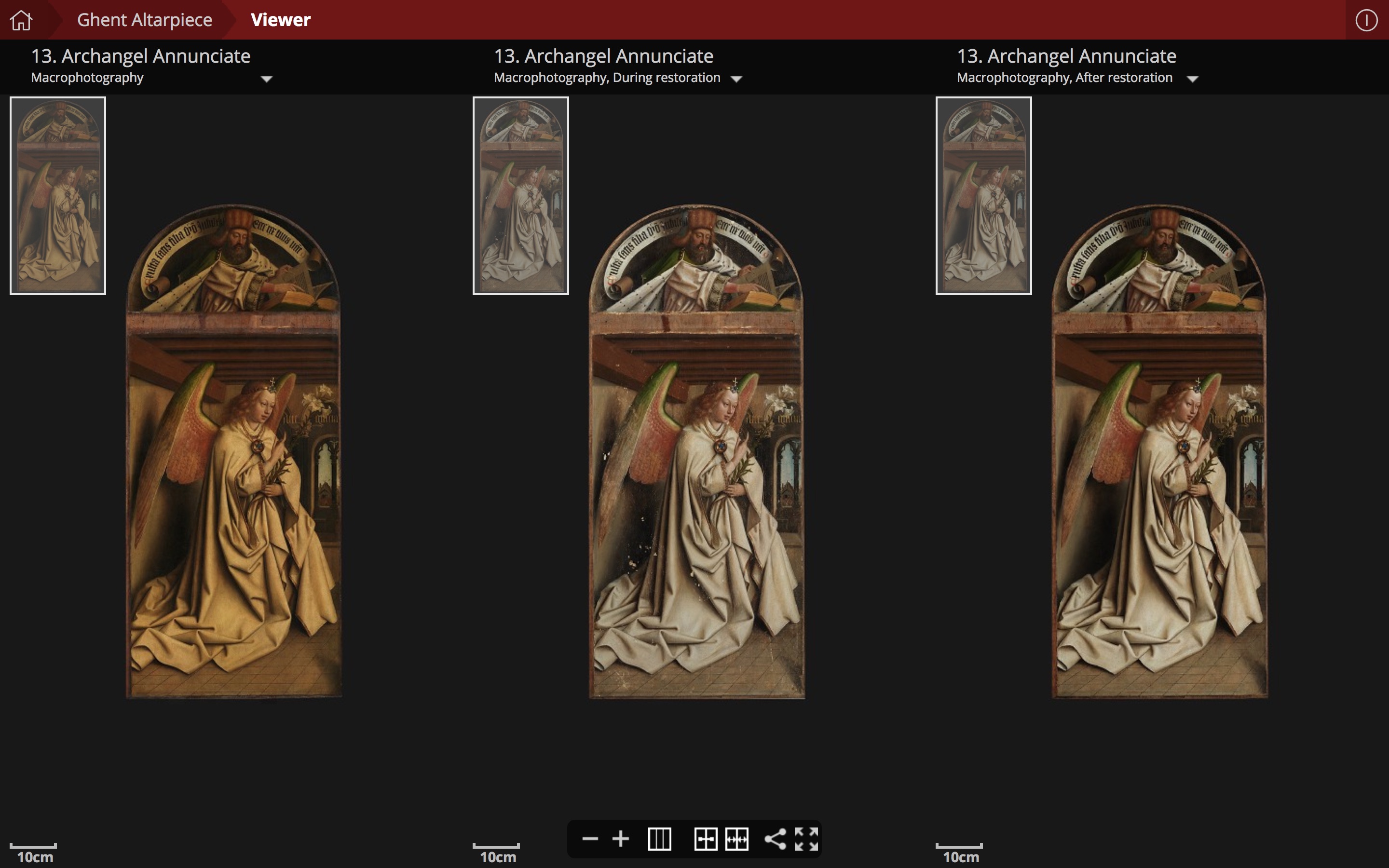Click the left panel title 13. Archangel Annunciate

pyautogui.click(x=141, y=55)
